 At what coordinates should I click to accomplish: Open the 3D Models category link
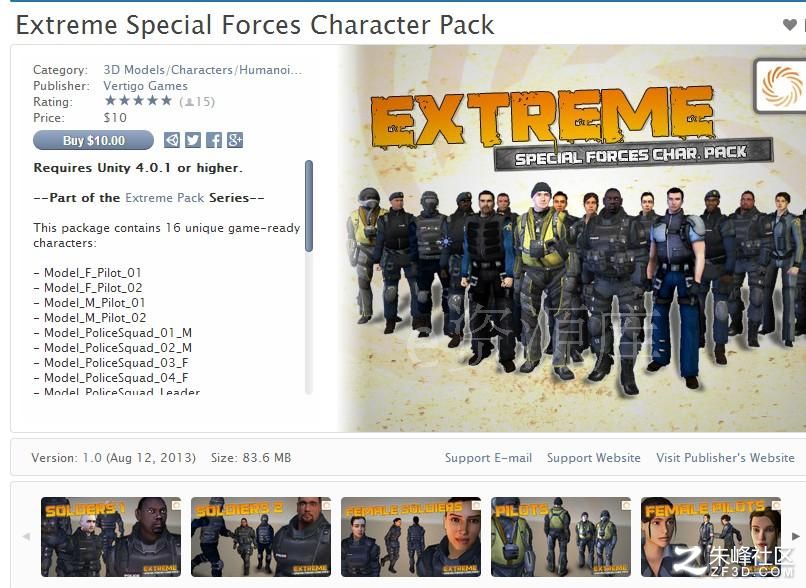[134, 70]
